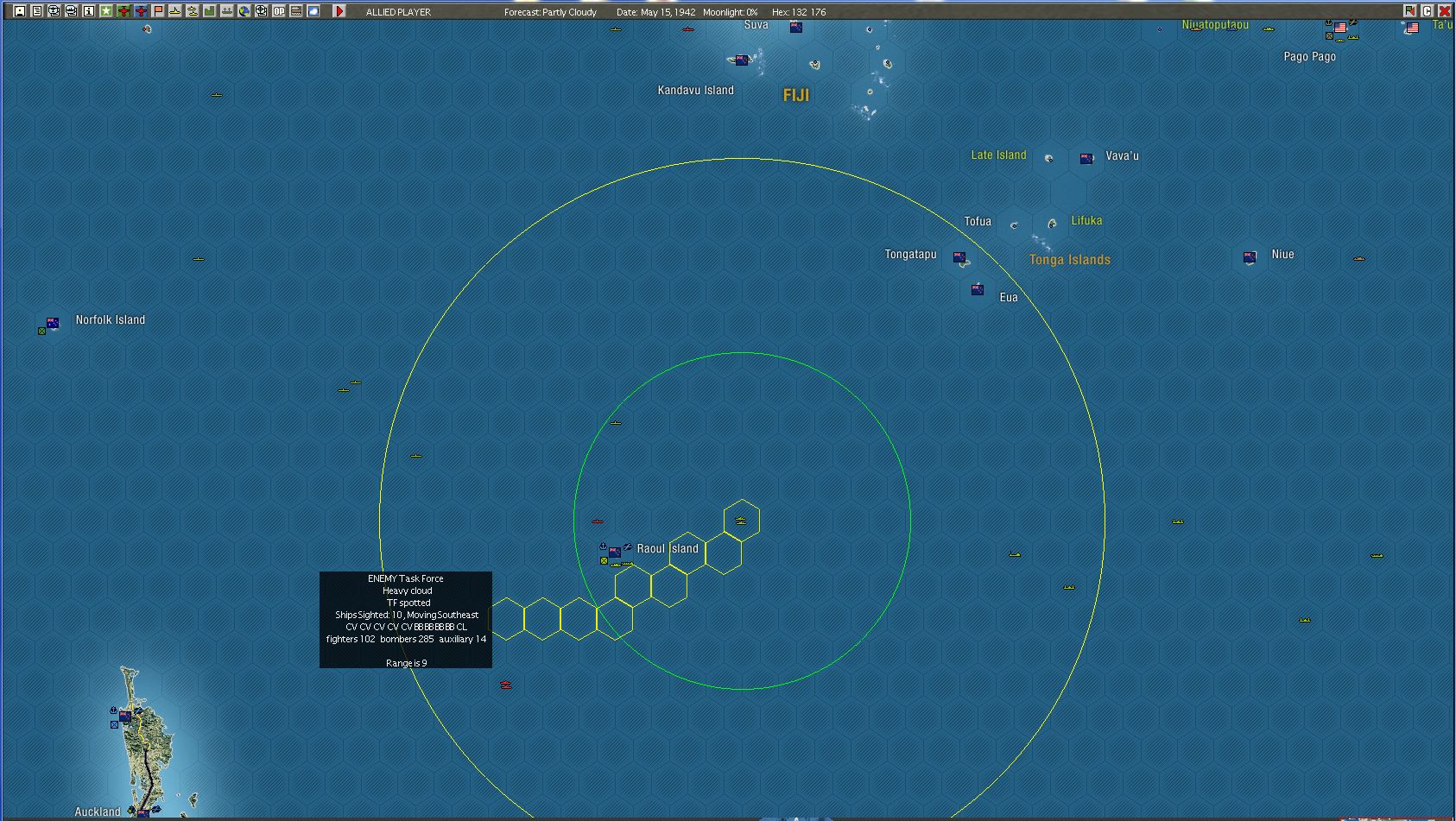Click the FIJI region label
The image size is (1456, 821).
point(796,95)
